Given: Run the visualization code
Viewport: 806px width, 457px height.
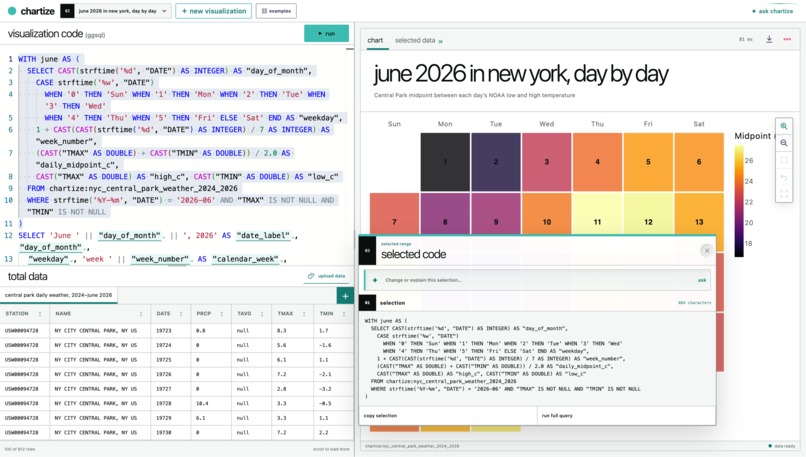Looking at the screenshot, I should pyautogui.click(x=326, y=33).
